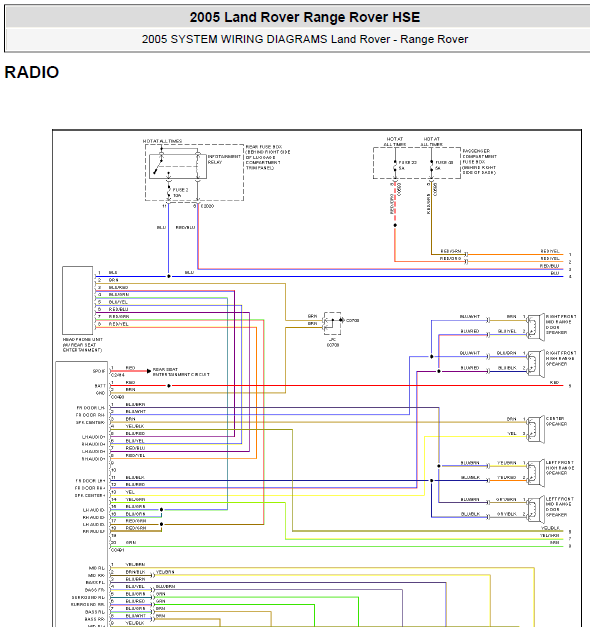The image size is (590, 627).
Task: Click the Right Front Mid Range Door Speaker symbol
Action: click(x=536, y=327)
